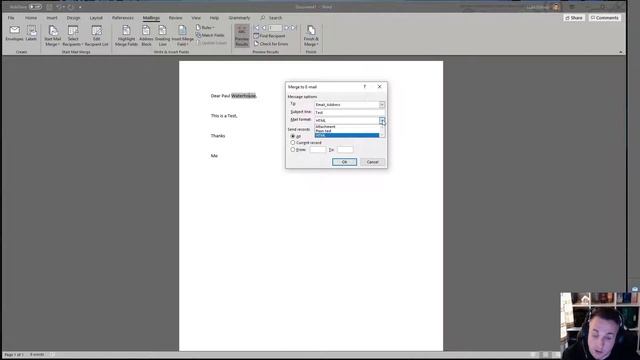The height and width of the screenshot is (360, 640).
Task: Click Edit Recipient List icon
Action: (x=96, y=36)
